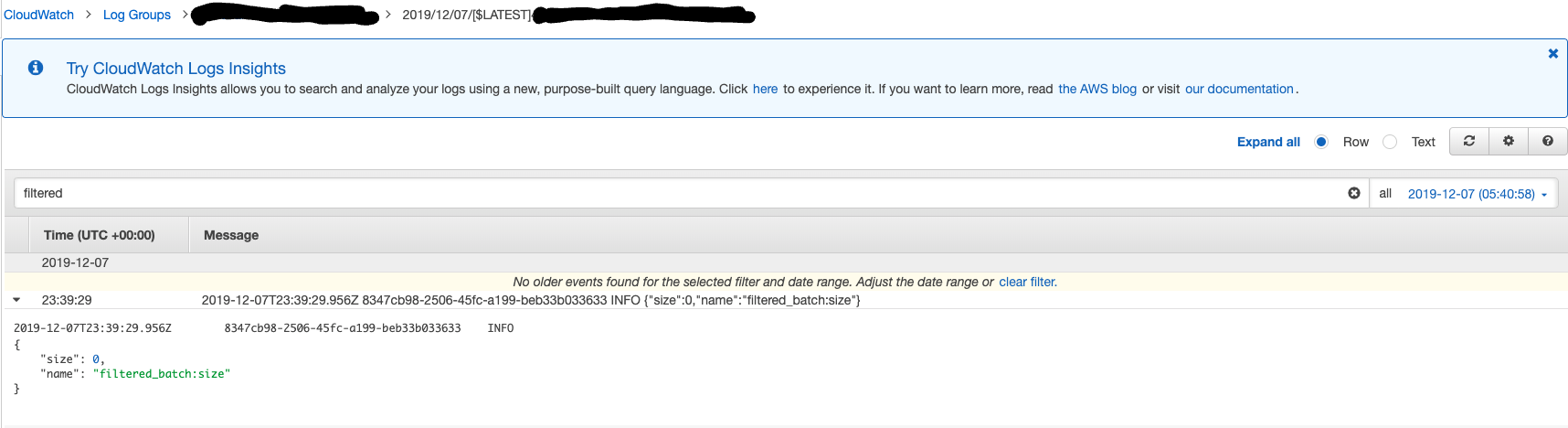Clear the filter text with the X icon
The width and height of the screenshot is (1568, 428).
1354,193
